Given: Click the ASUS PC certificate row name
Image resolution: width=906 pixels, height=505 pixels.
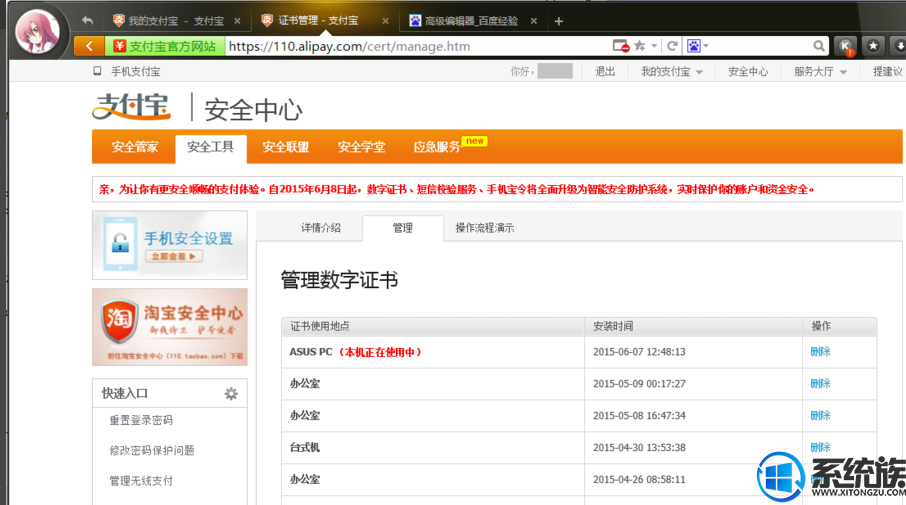Looking at the screenshot, I should (x=311, y=352).
